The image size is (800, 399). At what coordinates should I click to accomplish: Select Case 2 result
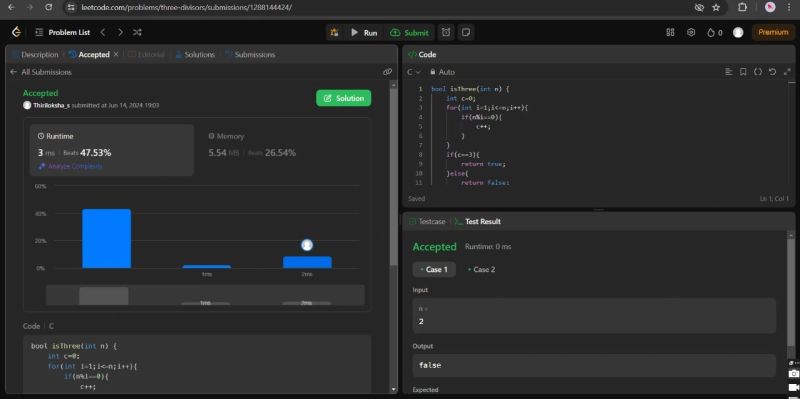pos(481,269)
